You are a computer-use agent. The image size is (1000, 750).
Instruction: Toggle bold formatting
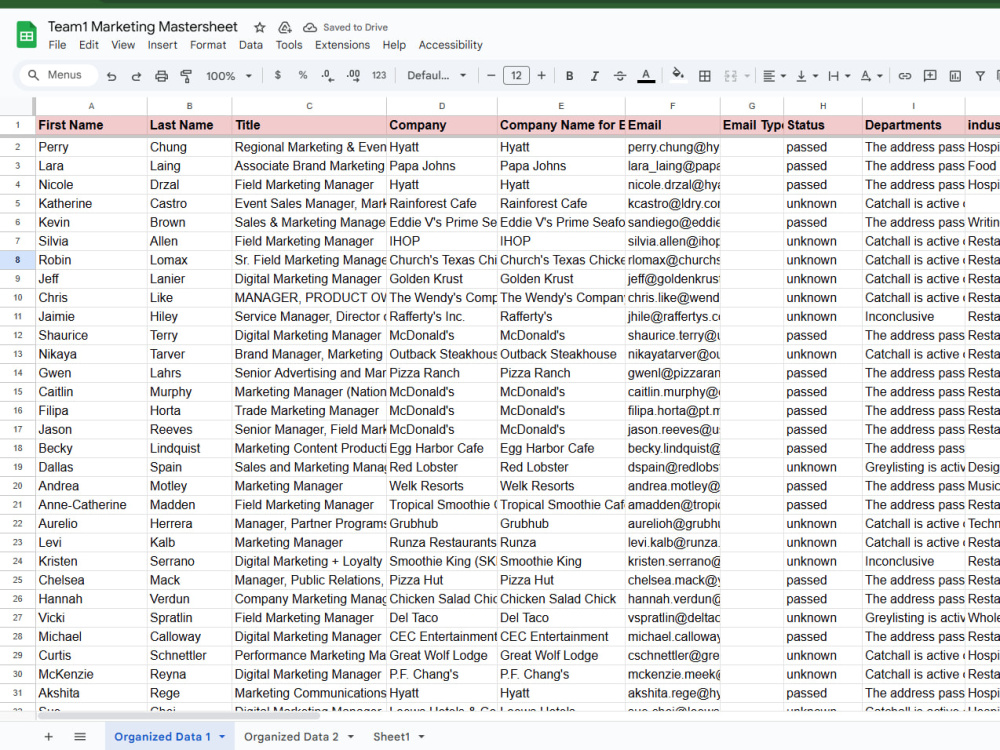coord(570,76)
